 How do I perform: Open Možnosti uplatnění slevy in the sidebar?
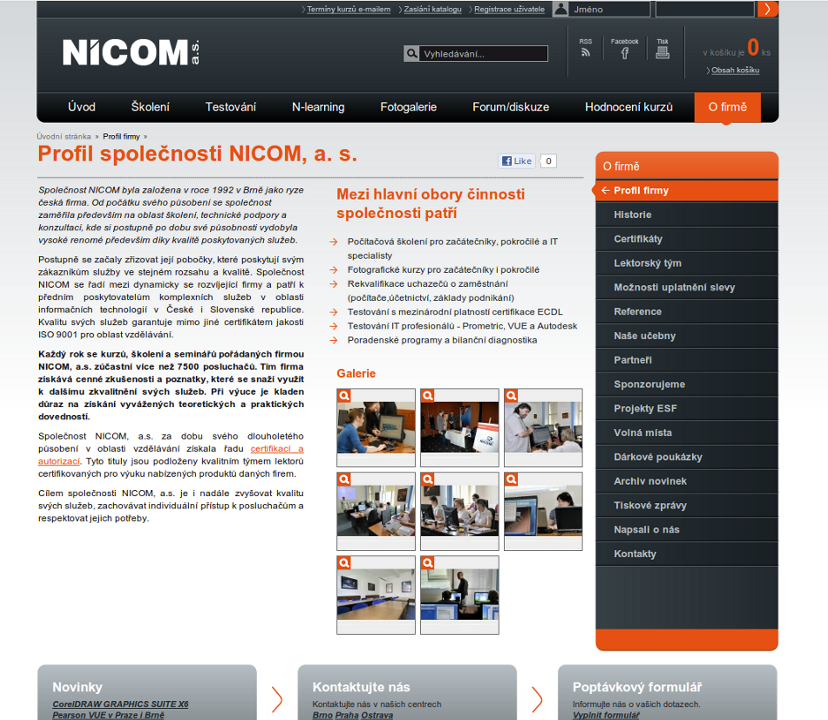click(x=686, y=288)
